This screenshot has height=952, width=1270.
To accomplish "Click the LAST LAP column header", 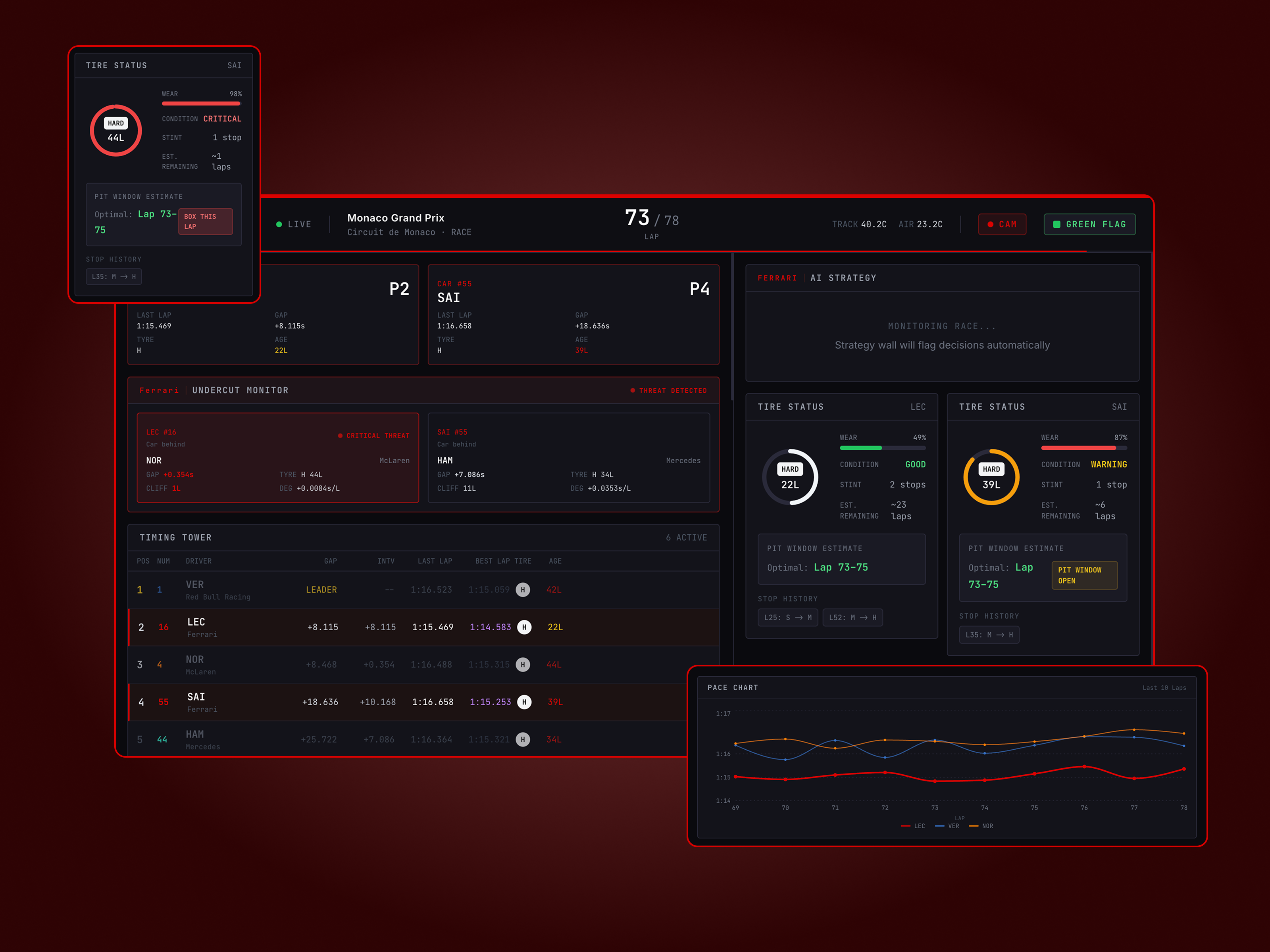I will click(435, 560).
